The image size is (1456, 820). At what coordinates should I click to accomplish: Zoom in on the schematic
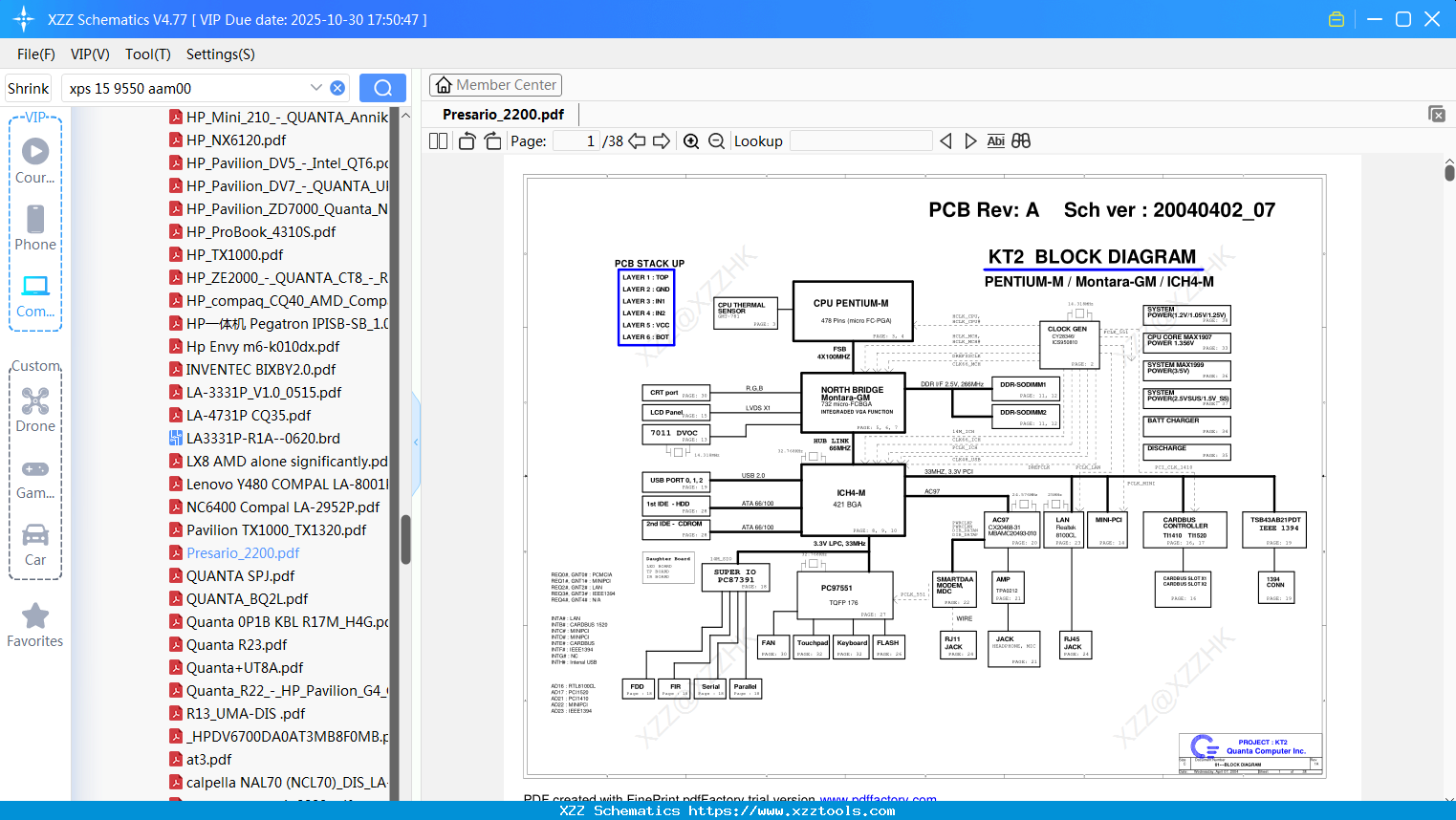pos(691,141)
